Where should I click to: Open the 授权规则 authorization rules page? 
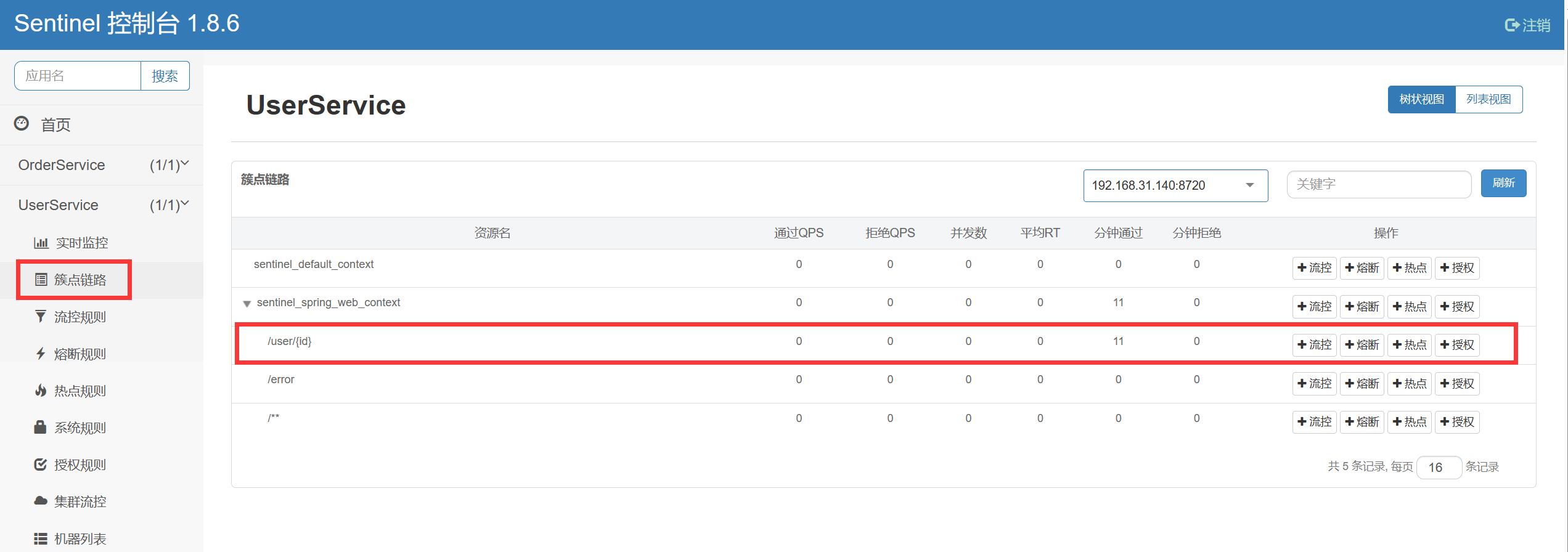(x=80, y=465)
